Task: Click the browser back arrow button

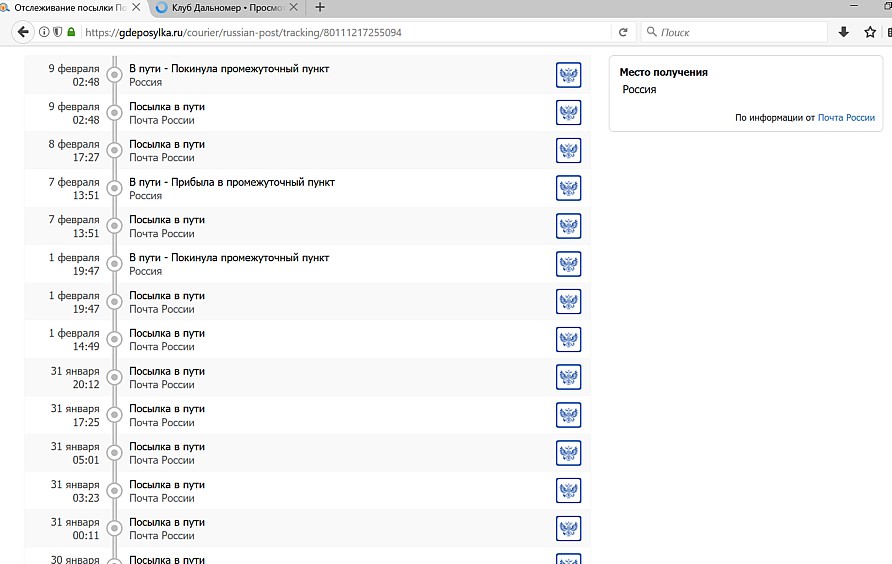Action: pos(22,32)
